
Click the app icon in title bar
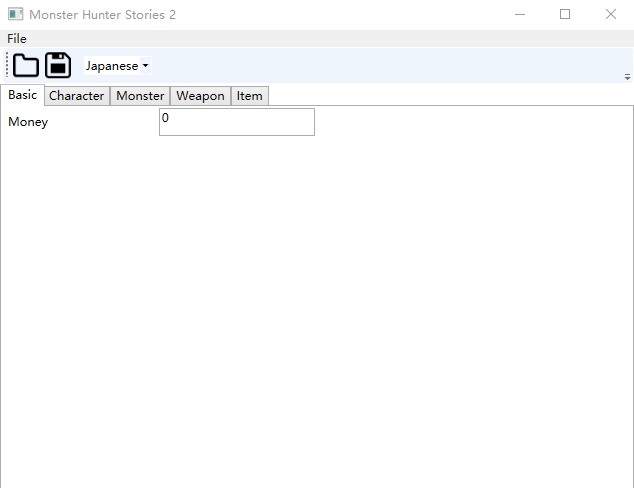click(x=15, y=14)
